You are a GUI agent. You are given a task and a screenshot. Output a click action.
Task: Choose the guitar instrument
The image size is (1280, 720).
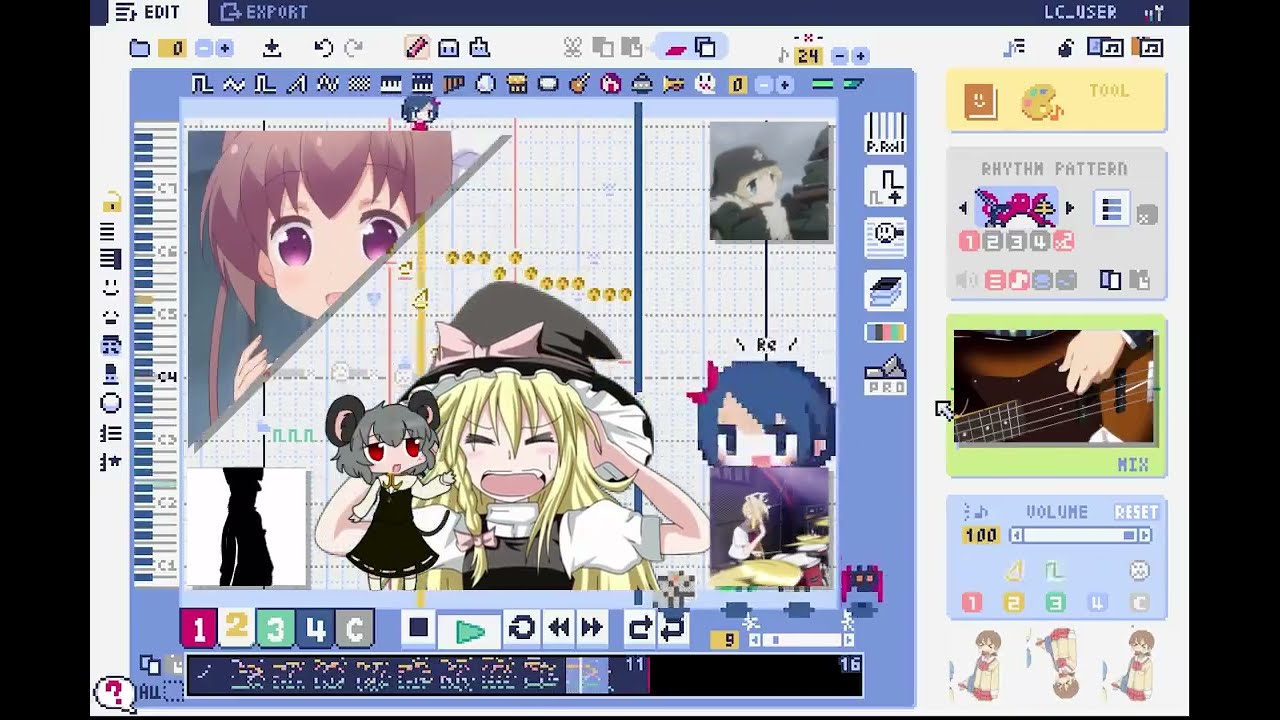pos(579,85)
